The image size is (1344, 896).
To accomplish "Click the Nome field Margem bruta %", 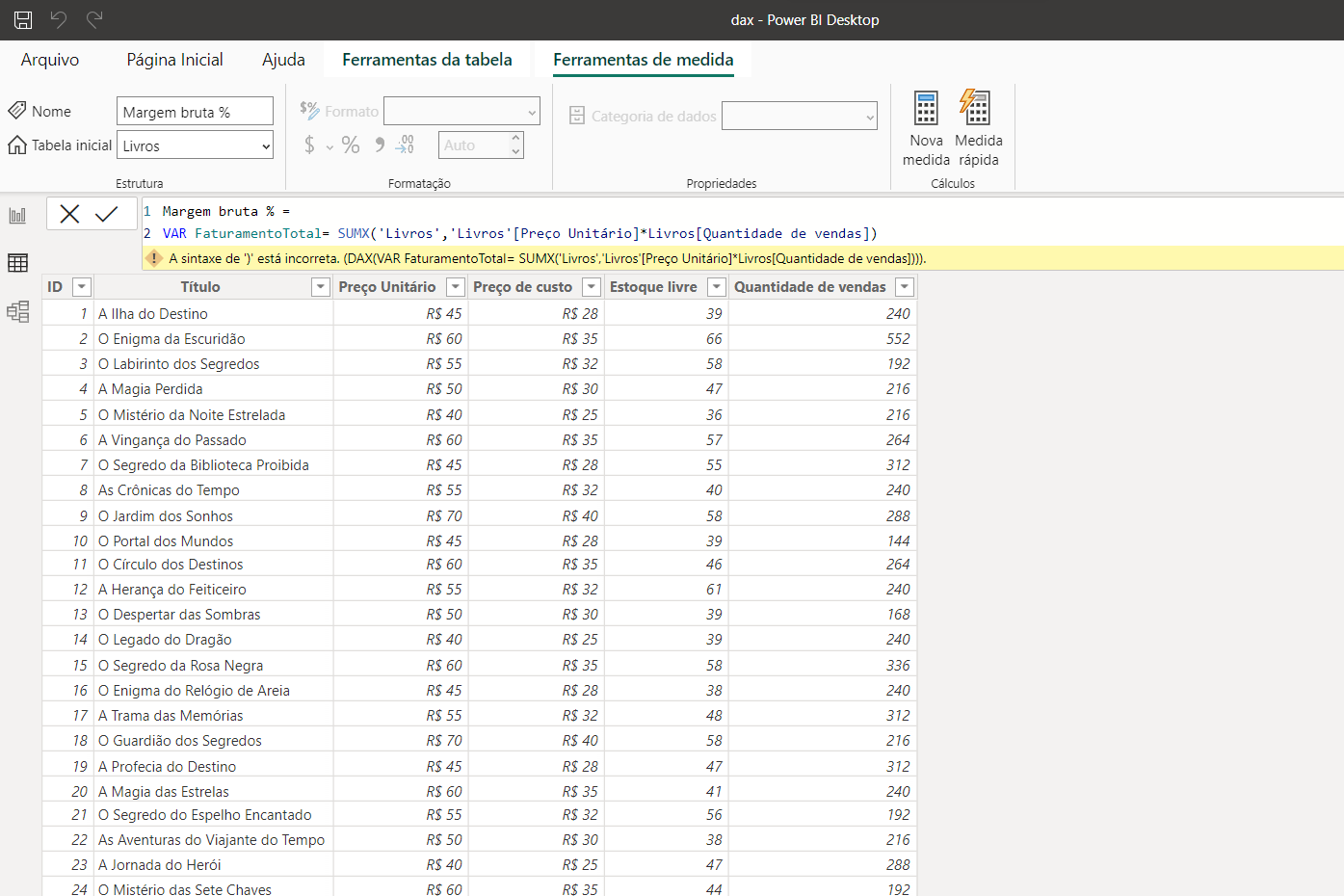I will [195, 112].
